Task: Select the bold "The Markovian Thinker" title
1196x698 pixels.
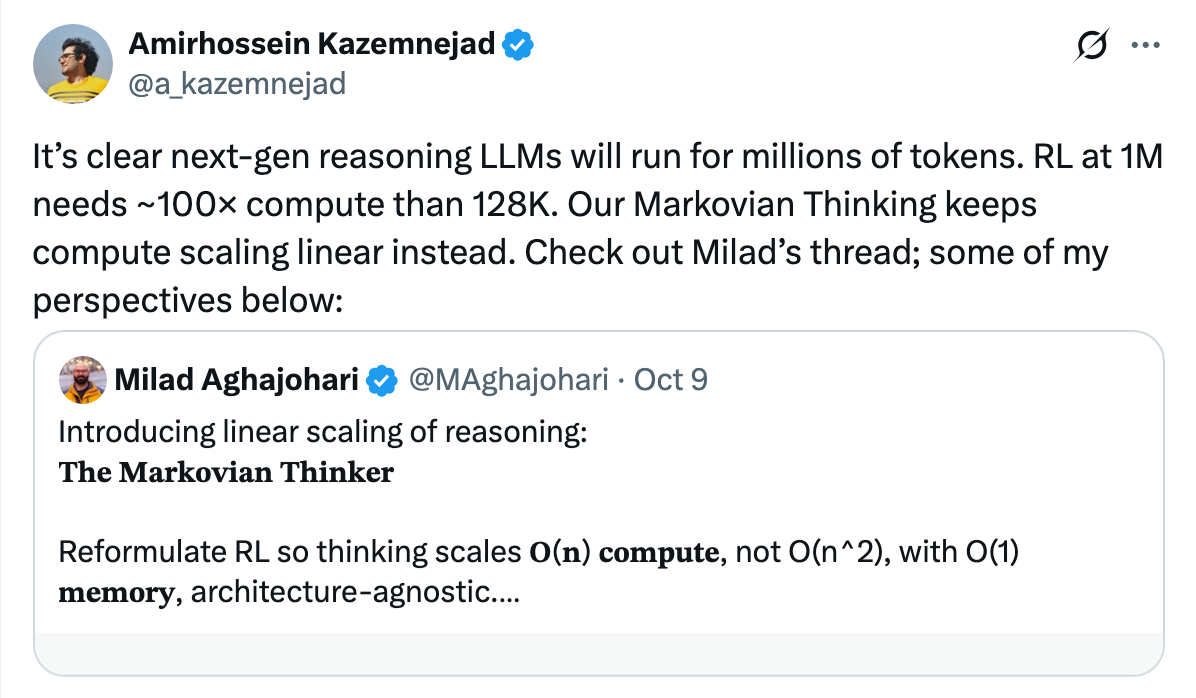Action: [226, 472]
